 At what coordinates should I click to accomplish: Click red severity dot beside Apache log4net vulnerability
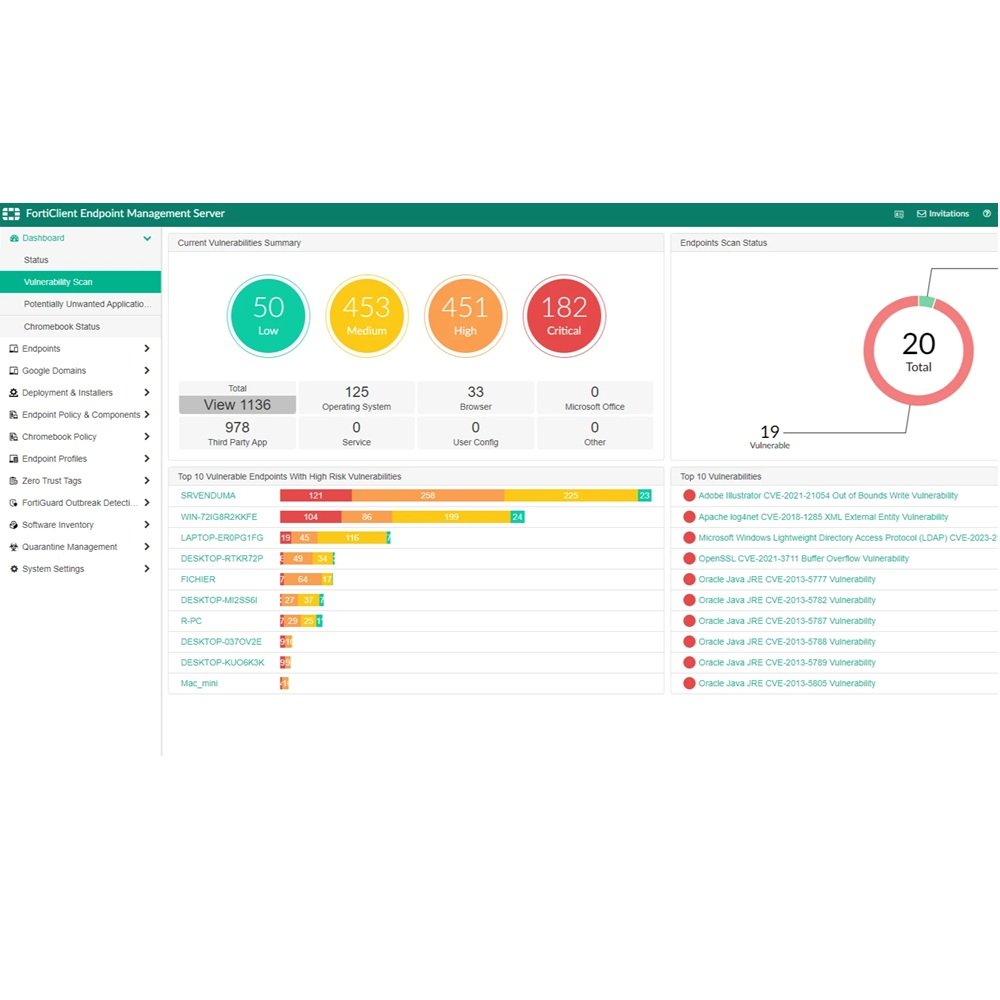(689, 517)
